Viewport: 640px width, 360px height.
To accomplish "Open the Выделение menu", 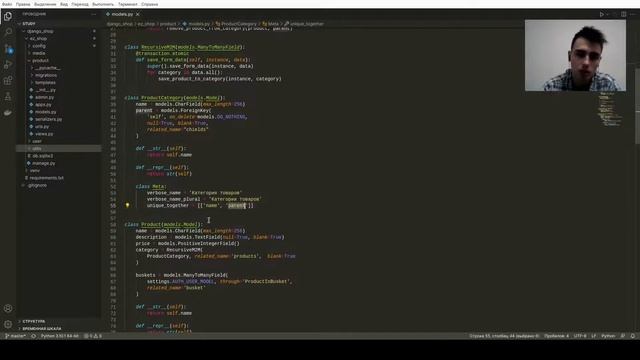I will [45, 4].
